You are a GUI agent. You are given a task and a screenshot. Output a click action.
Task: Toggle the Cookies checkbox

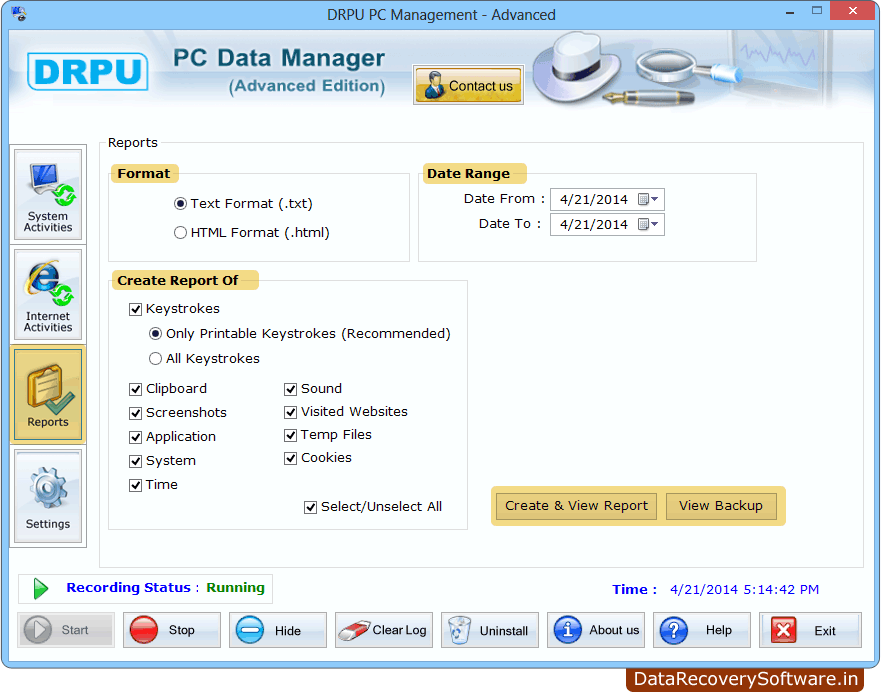pos(290,458)
